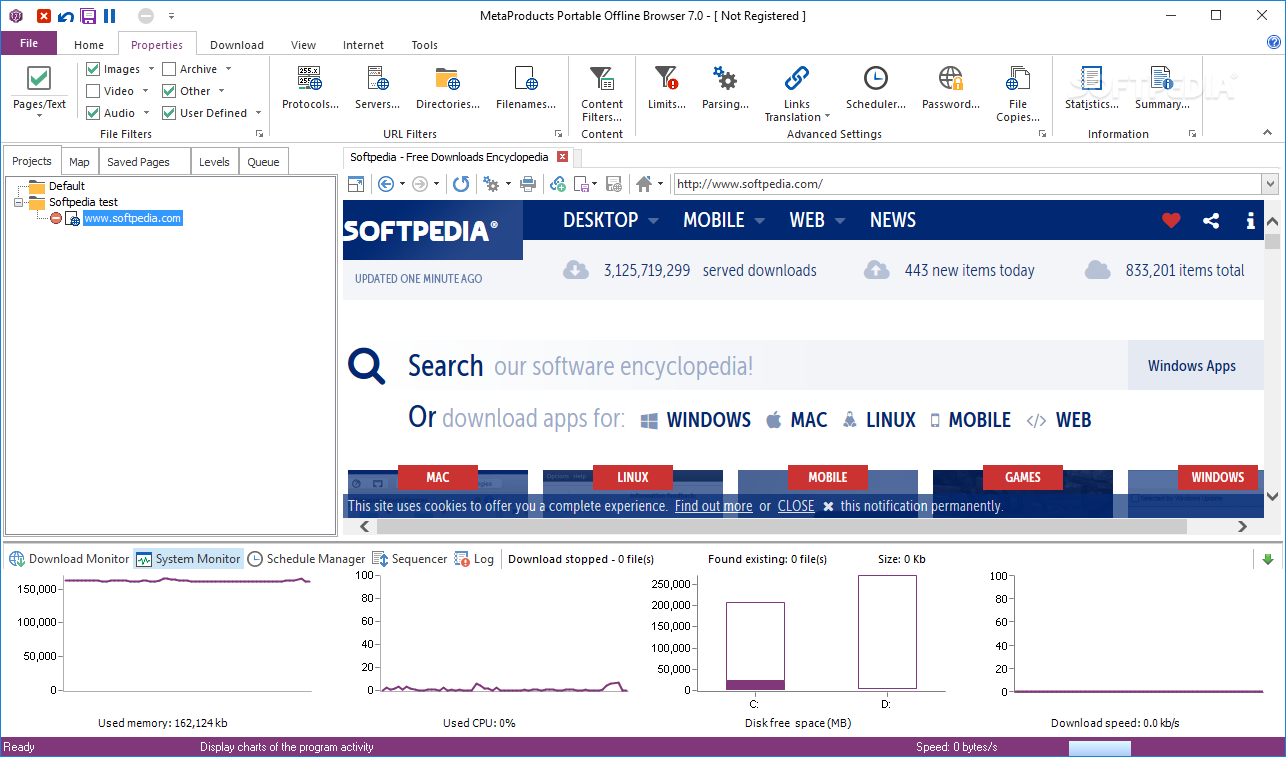Click the gear settings icon in browser toolbar
The width and height of the screenshot is (1286, 757).
click(491, 184)
